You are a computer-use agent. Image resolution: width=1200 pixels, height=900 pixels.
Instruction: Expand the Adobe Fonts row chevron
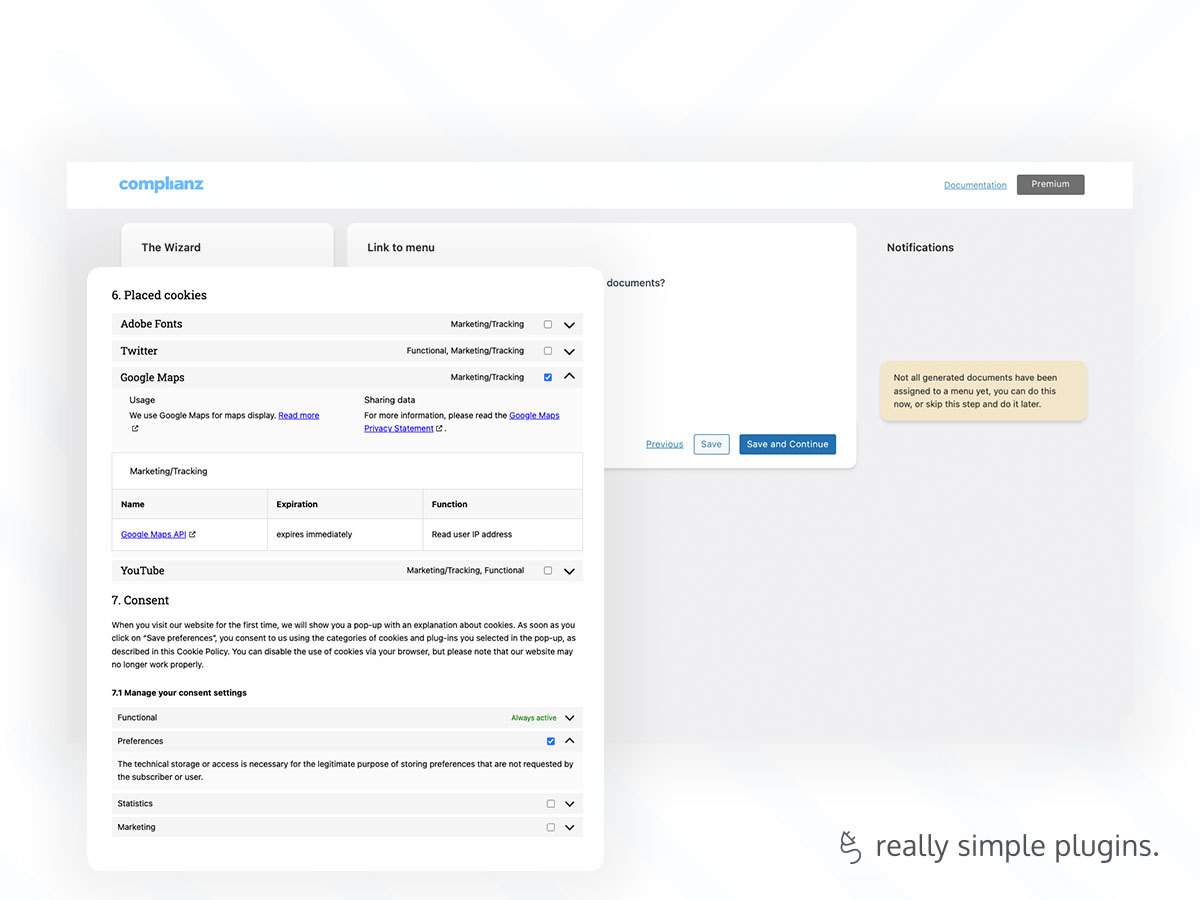click(569, 325)
